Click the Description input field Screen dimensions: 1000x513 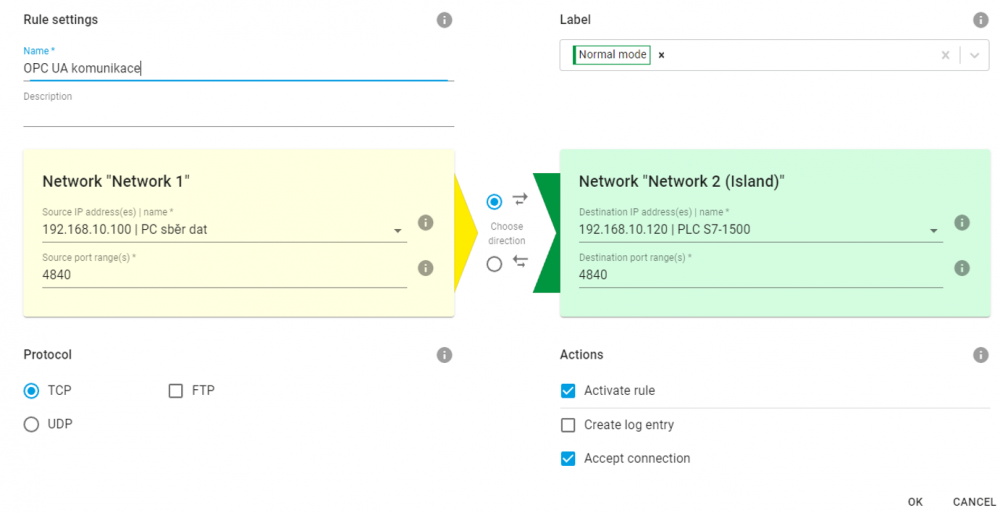pyautogui.click(x=239, y=115)
